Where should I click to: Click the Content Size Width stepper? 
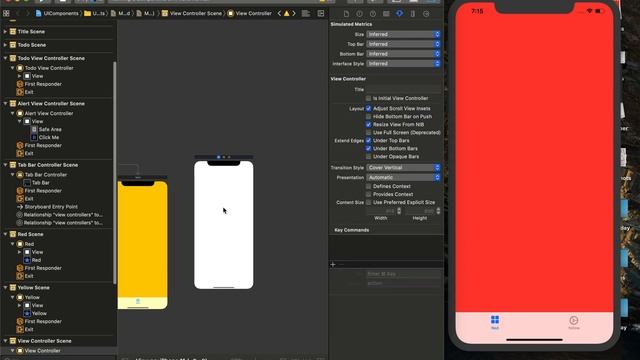pyautogui.click(x=399, y=211)
